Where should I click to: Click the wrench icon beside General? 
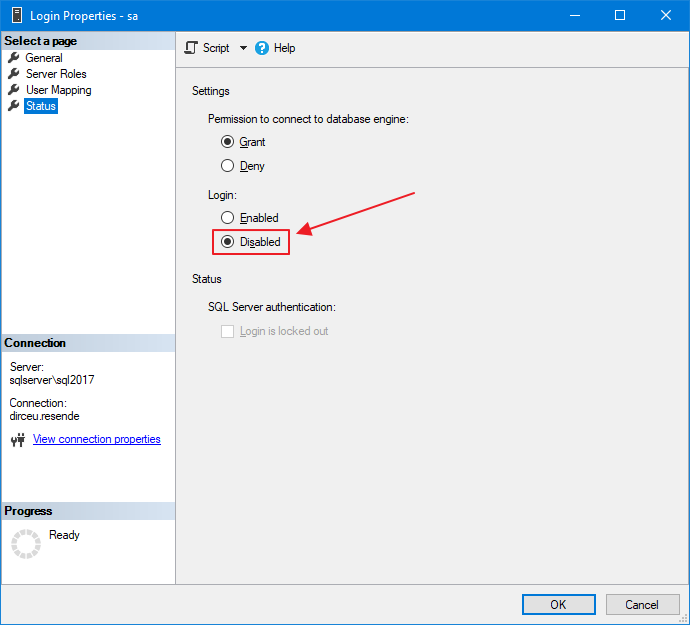point(14,58)
